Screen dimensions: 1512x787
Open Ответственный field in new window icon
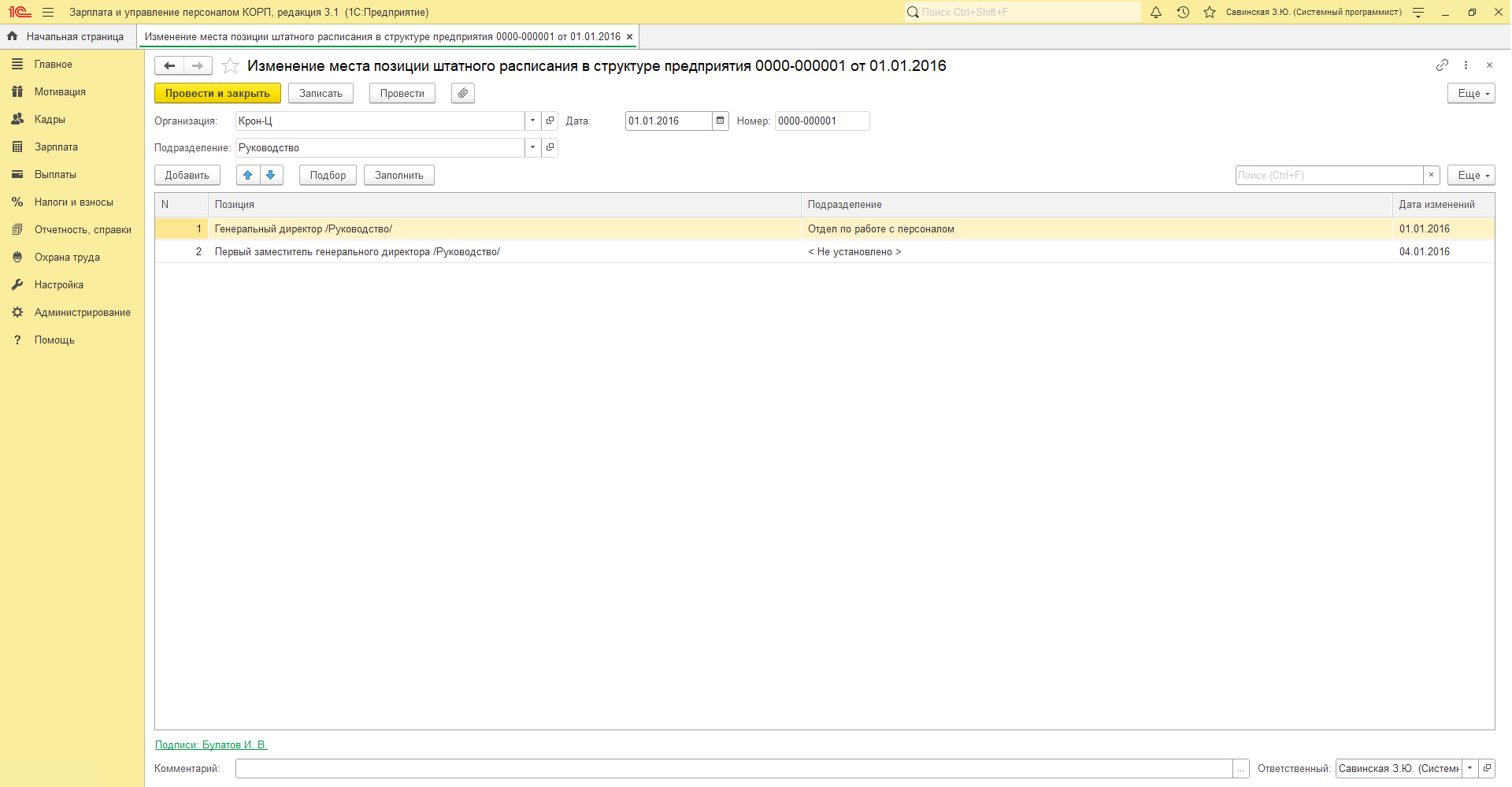click(x=1486, y=768)
